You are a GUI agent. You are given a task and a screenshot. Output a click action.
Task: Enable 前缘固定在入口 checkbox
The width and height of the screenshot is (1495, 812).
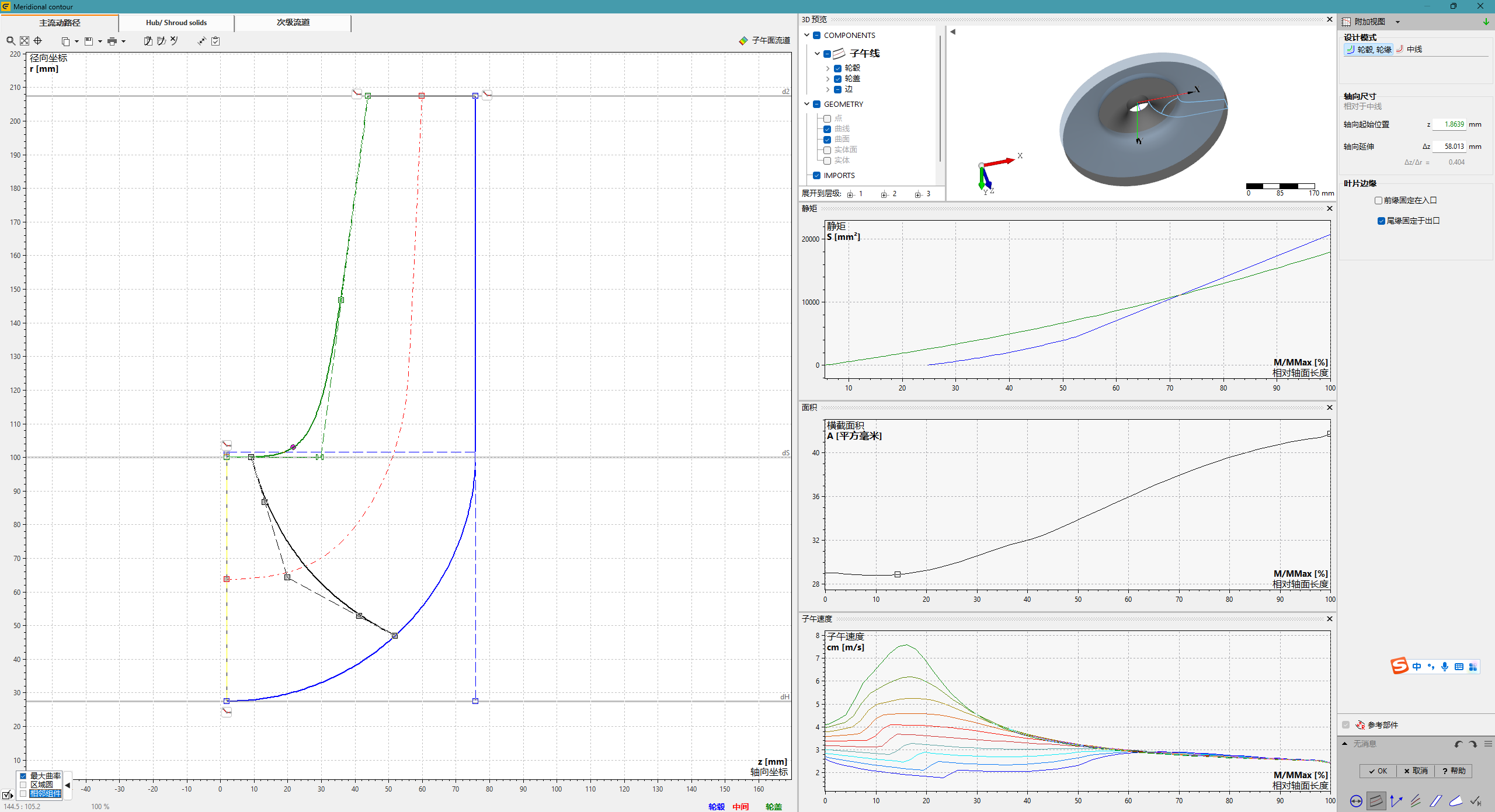tap(1378, 200)
